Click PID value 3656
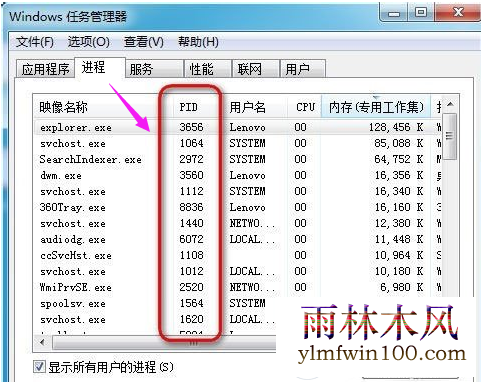Image resolution: width=481 pixels, height=382 pixels. click(191, 127)
